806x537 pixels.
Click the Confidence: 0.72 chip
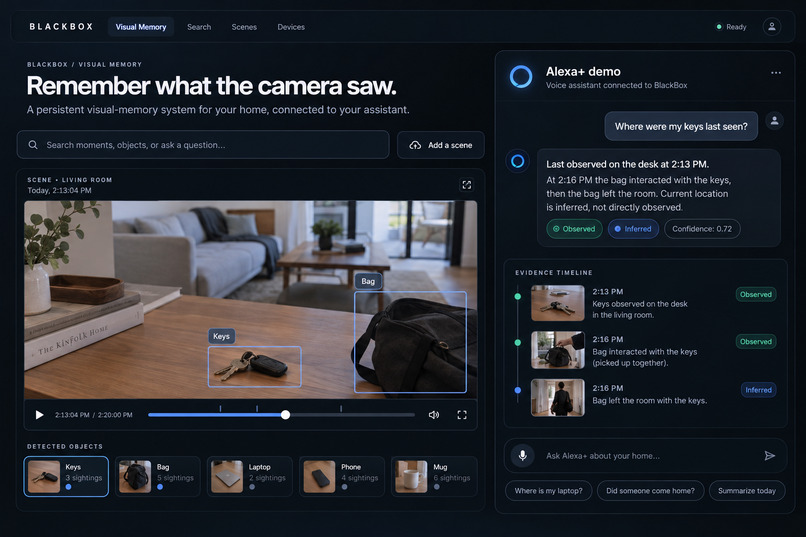point(702,229)
